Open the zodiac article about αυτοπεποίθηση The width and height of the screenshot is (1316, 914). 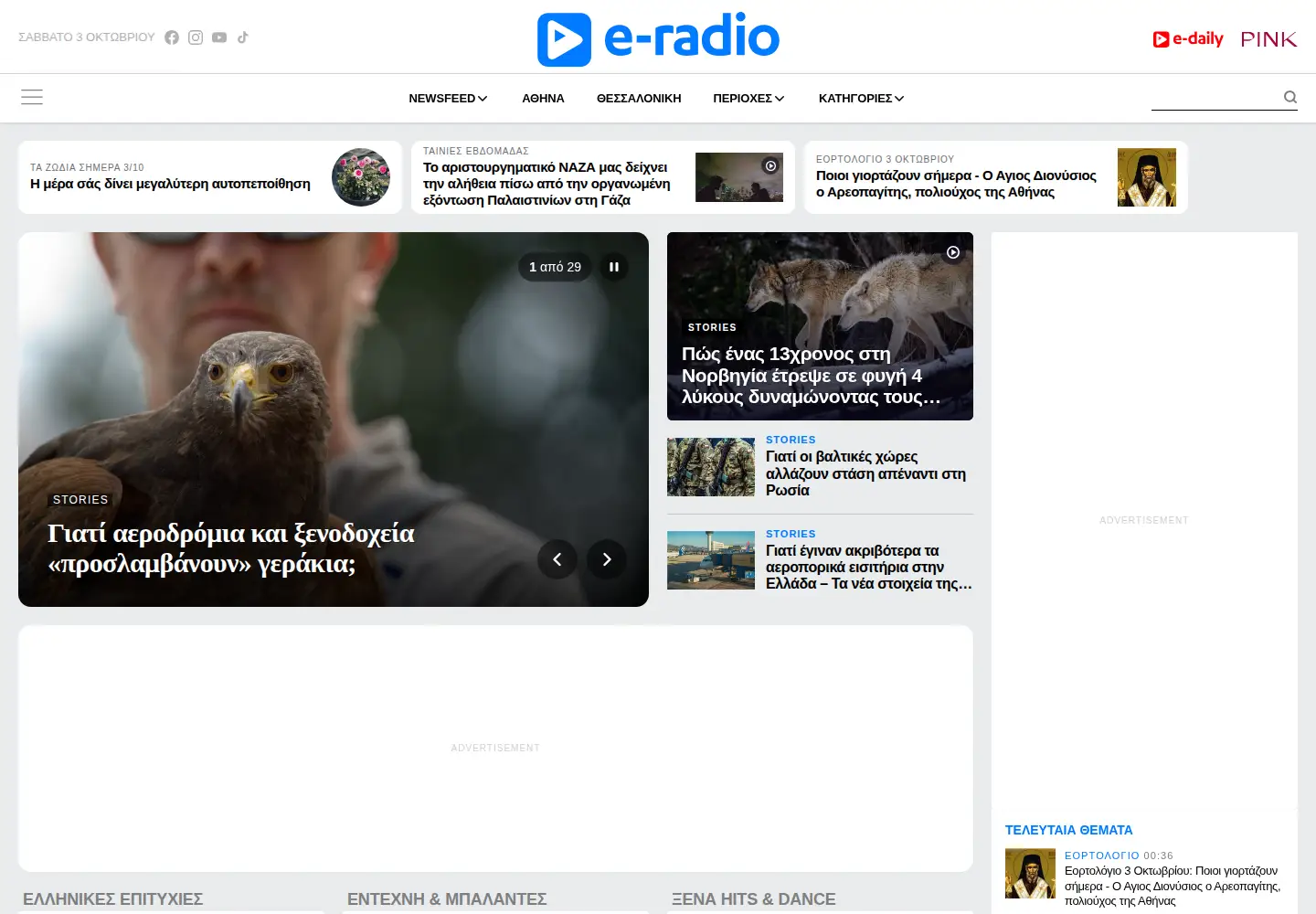coord(170,184)
